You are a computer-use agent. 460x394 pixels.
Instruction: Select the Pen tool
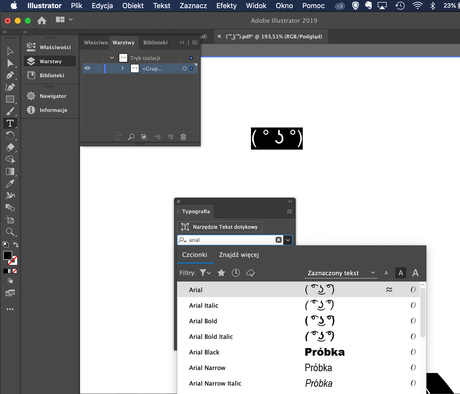pyautogui.click(x=10, y=75)
